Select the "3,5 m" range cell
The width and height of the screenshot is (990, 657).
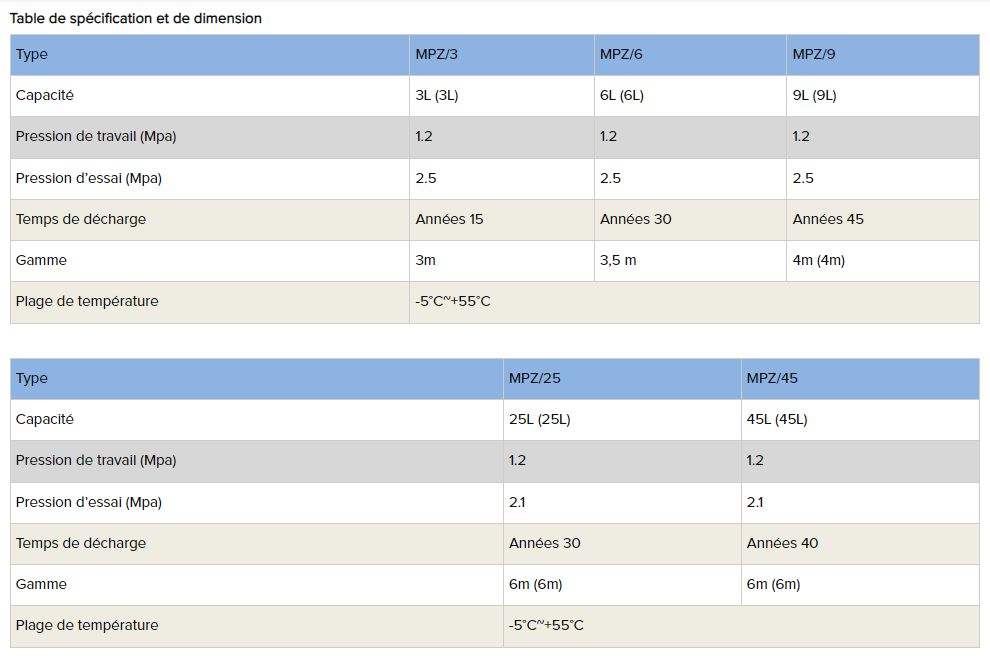(618, 260)
